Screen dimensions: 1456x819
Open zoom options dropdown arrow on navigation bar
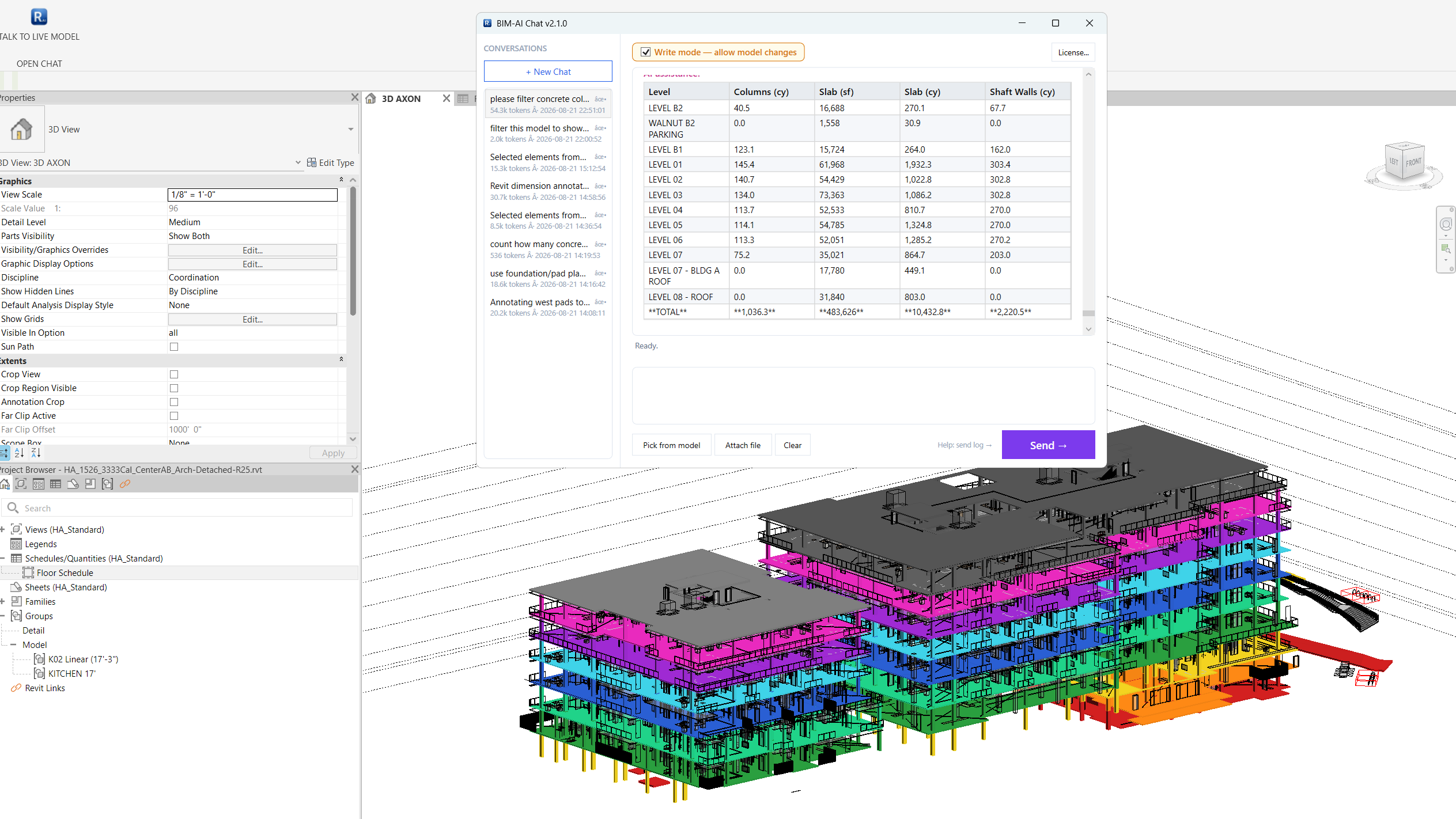pos(1446,260)
